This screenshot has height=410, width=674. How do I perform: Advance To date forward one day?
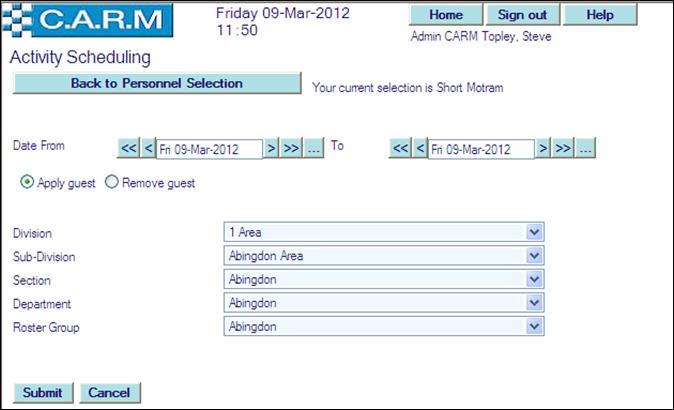pos(543,148)
